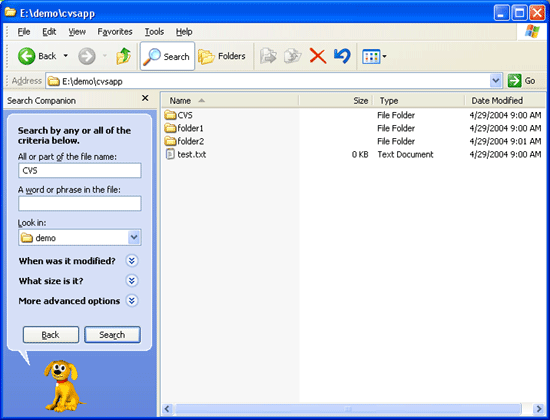Click the red Delete X icon
The height and width of the screenshot is (420, 550).
(318, 56)
